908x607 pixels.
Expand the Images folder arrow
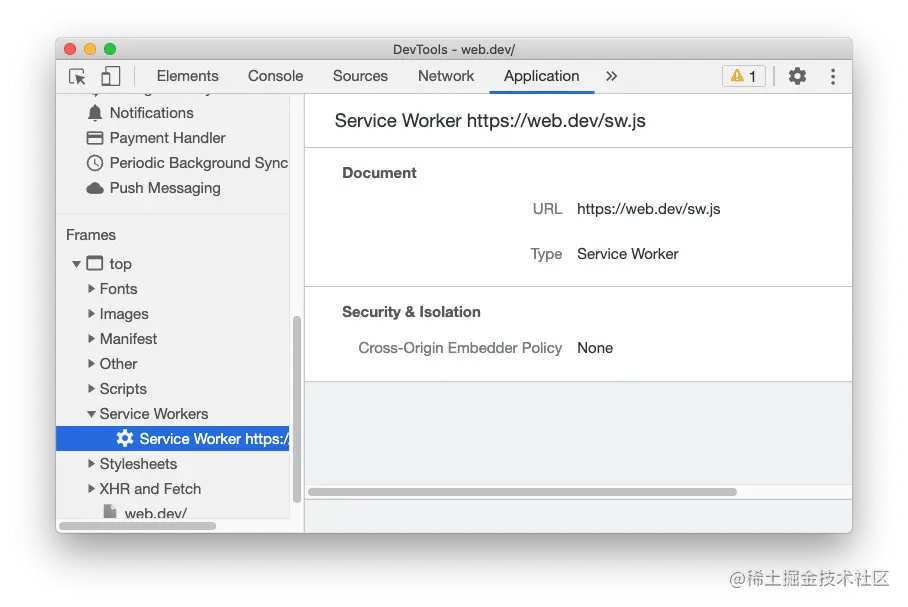91,313
